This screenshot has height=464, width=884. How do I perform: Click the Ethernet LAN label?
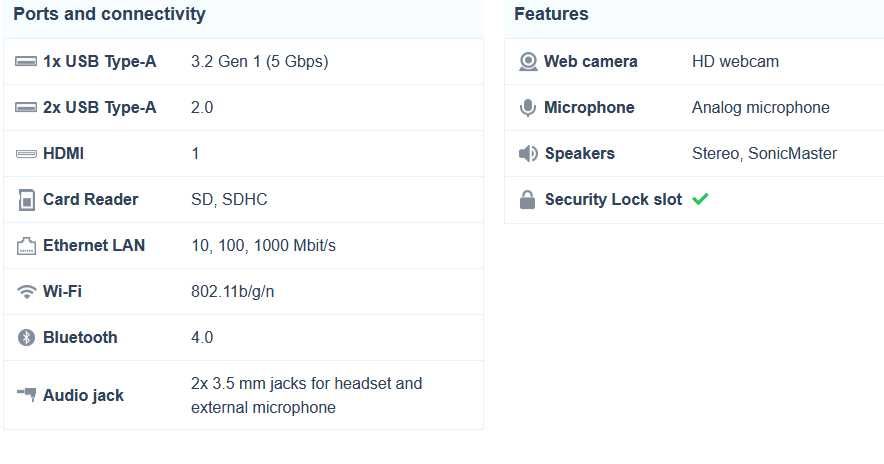(x=94, y=246)
